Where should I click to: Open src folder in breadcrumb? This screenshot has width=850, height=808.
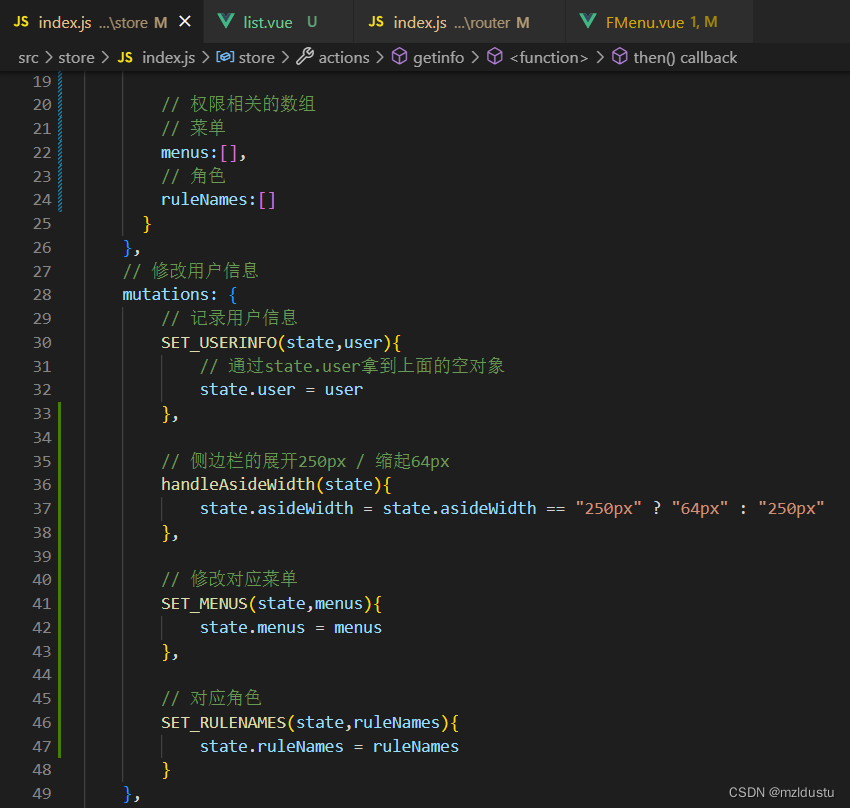[x=28, y=57]
